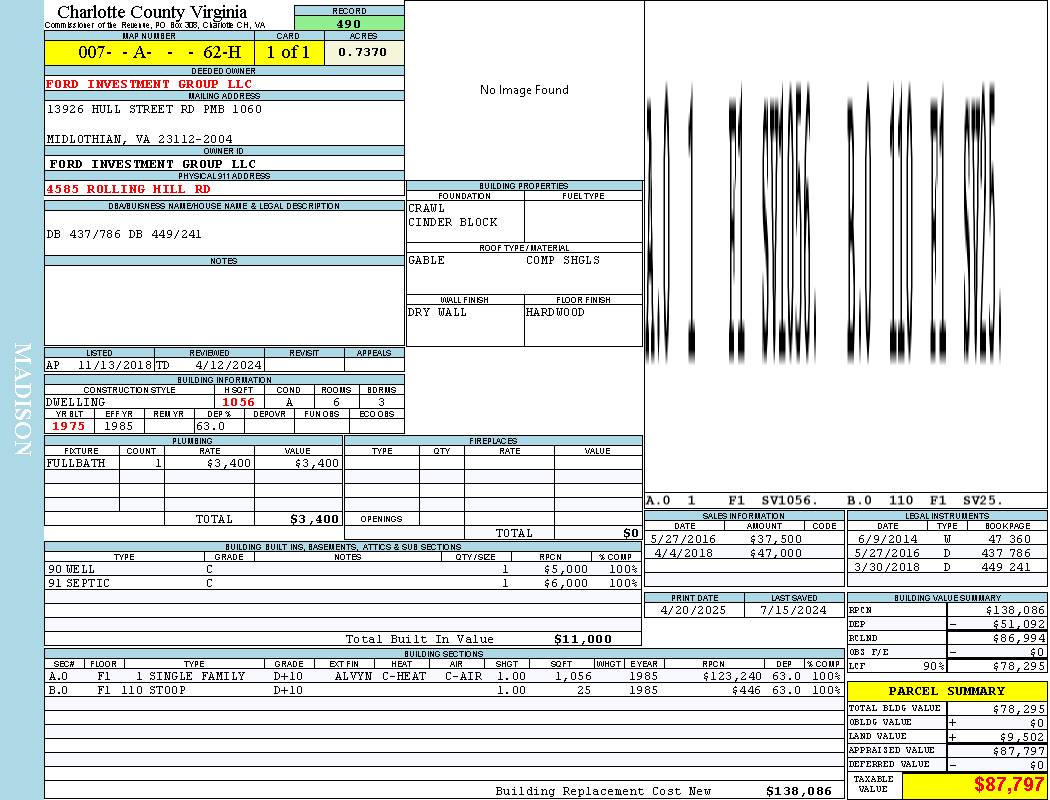
Task: Click the record number 490
Action: pos(348,23)
